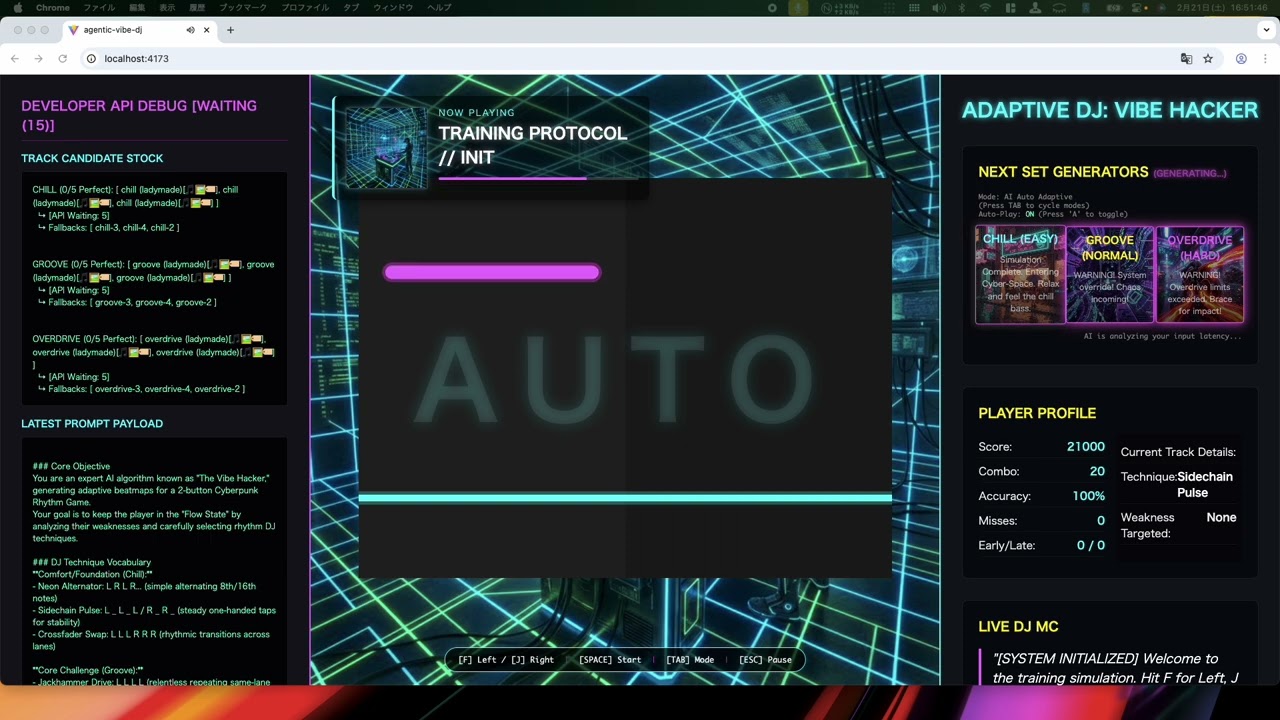
Task: Open the ブックマーク menu
Action: (x=244, y=7)
